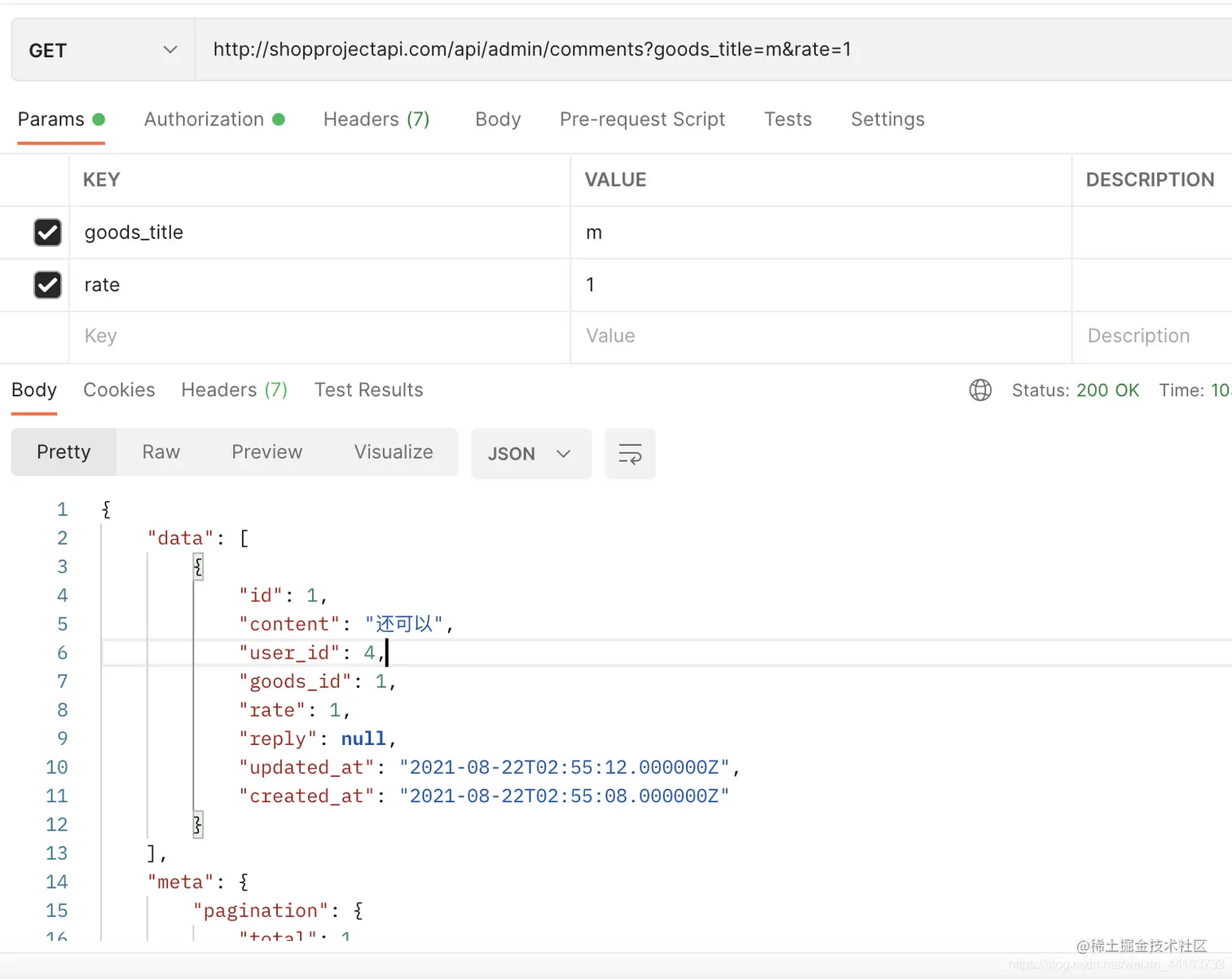1232x979 pixels.
Task: Open the request Headers (7) tab
Action: click(x=376, y=119)
